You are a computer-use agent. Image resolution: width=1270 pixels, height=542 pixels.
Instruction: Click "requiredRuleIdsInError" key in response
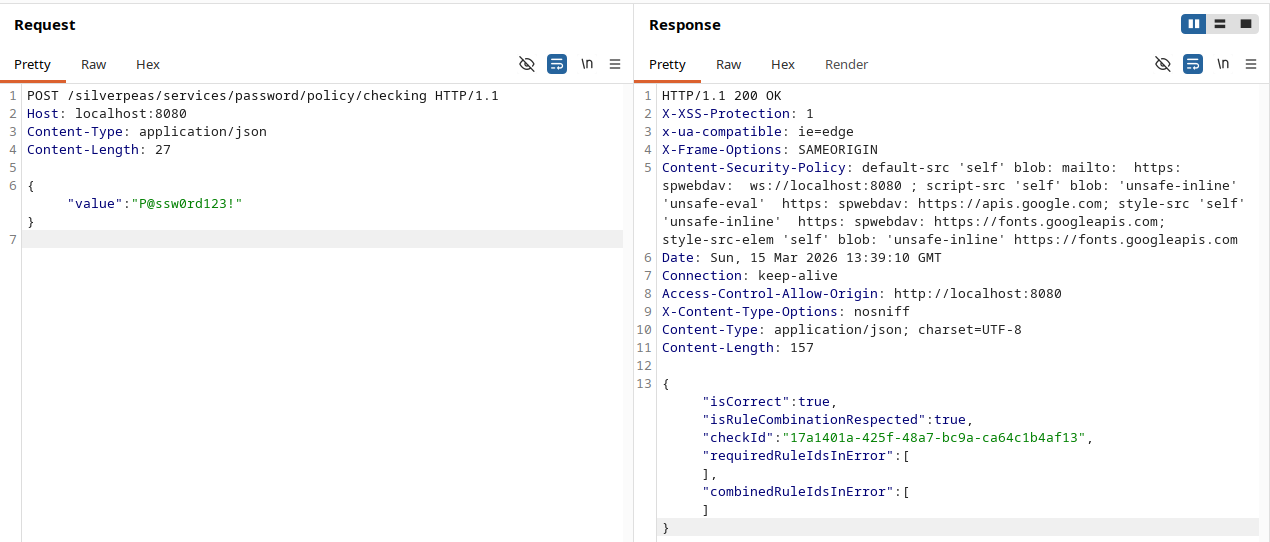(x=798, y=456)
